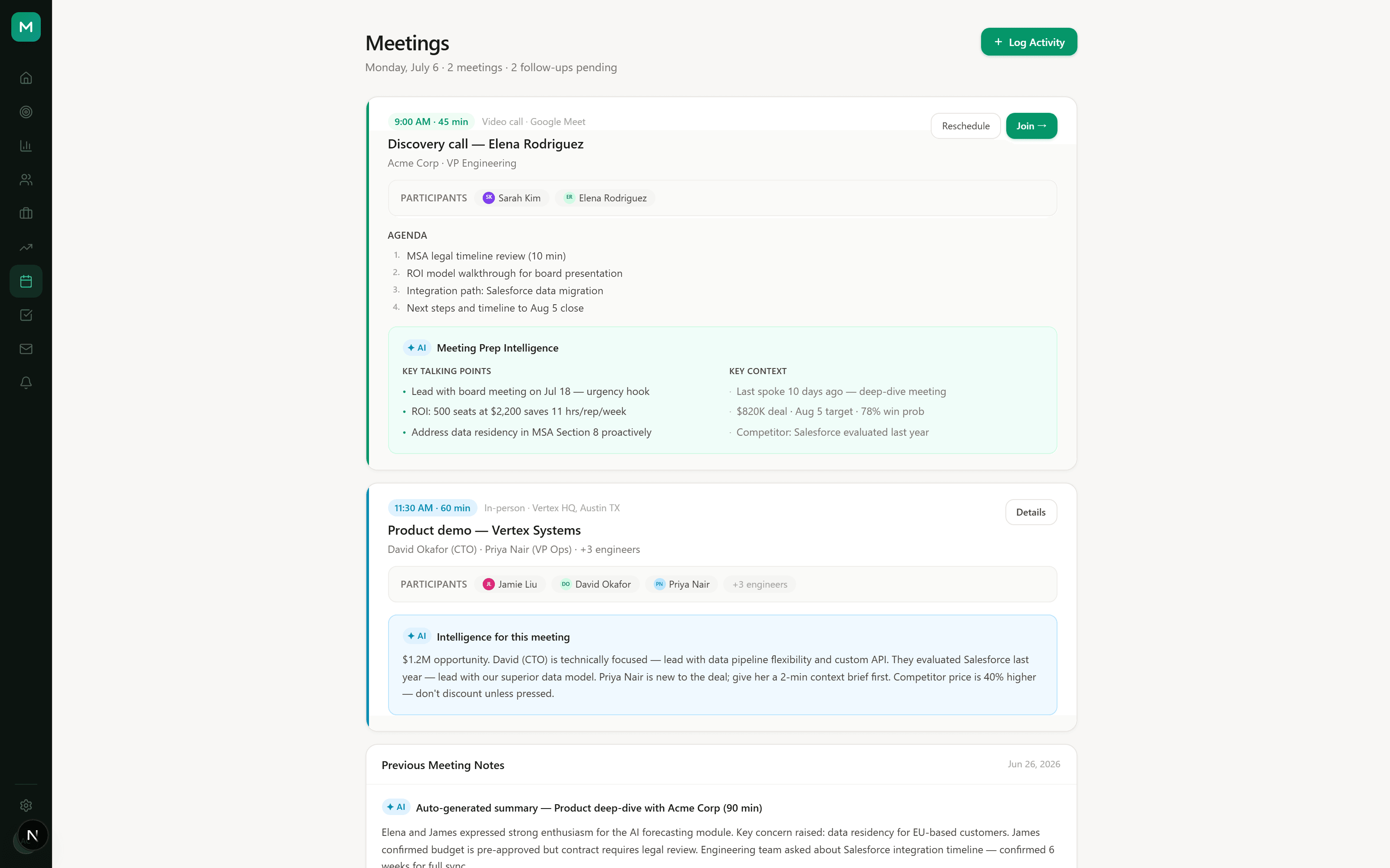This screenshot has height=868, width=1390.
Task: Click agenda item Integration path Salesforce migration
Action: click(x=505, y=290)
